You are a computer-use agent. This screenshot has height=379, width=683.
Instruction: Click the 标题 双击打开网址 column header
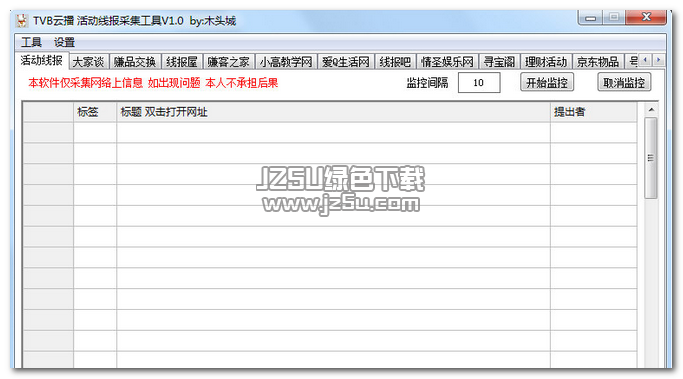coord(333,112)
